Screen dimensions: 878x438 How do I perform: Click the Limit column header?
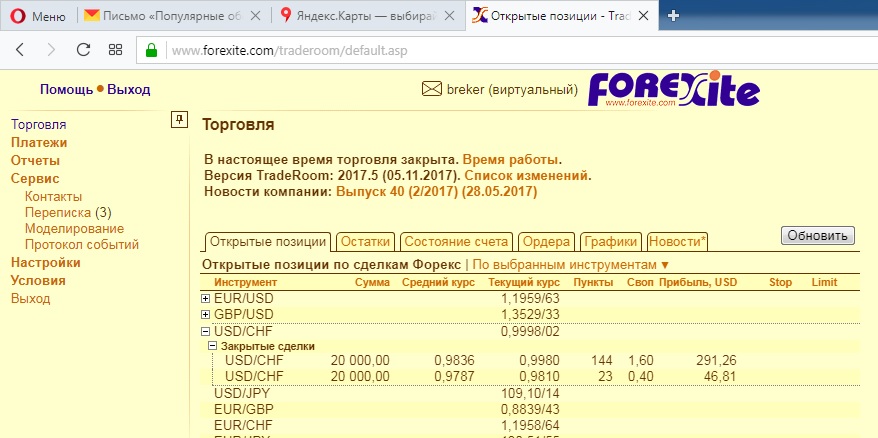[x=824, y=282]
